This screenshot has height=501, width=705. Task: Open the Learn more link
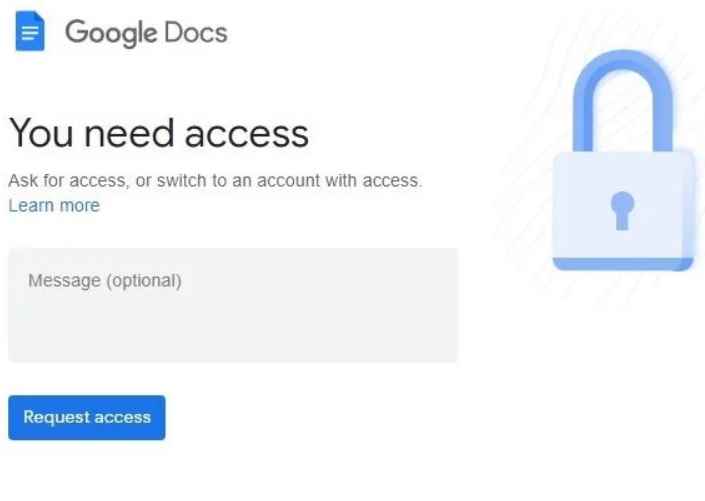point(54,206)
